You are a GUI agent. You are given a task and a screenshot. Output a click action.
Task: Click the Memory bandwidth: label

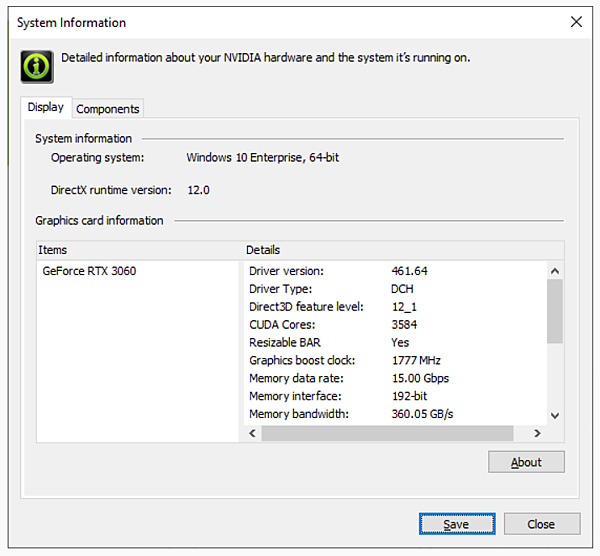click(x=299, y=414)
